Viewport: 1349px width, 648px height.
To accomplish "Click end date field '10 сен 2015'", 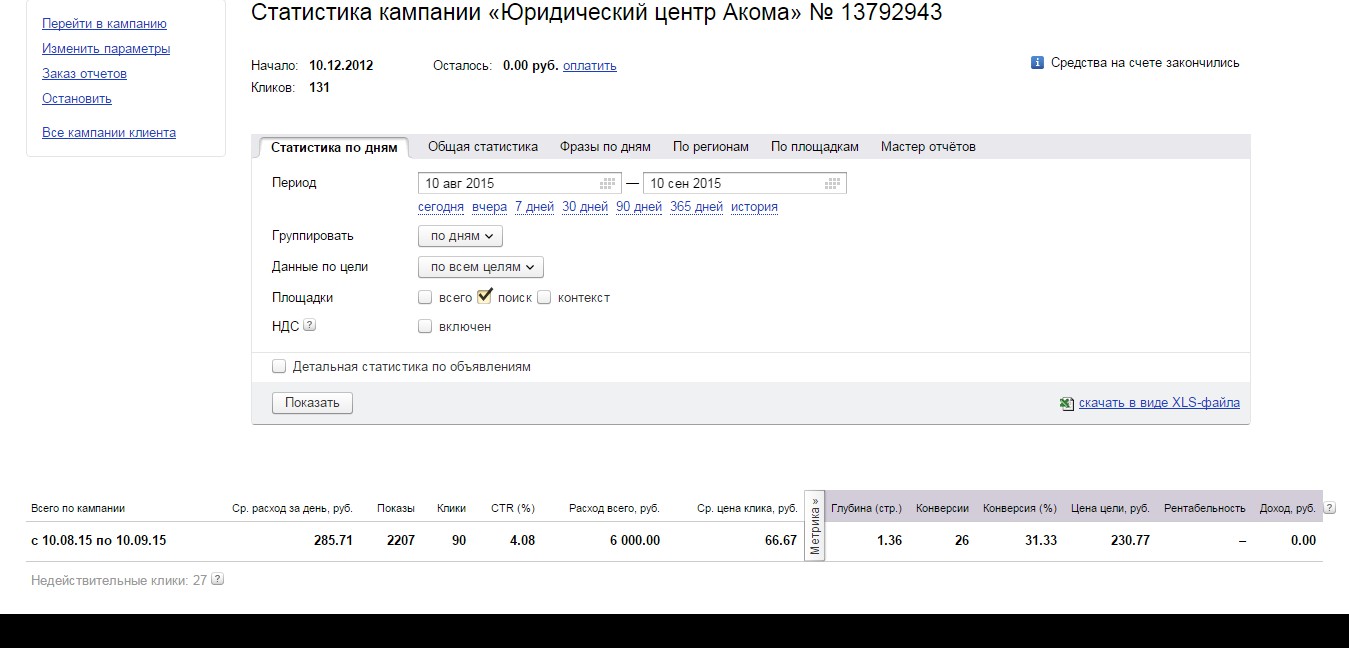I will [745, 184].
